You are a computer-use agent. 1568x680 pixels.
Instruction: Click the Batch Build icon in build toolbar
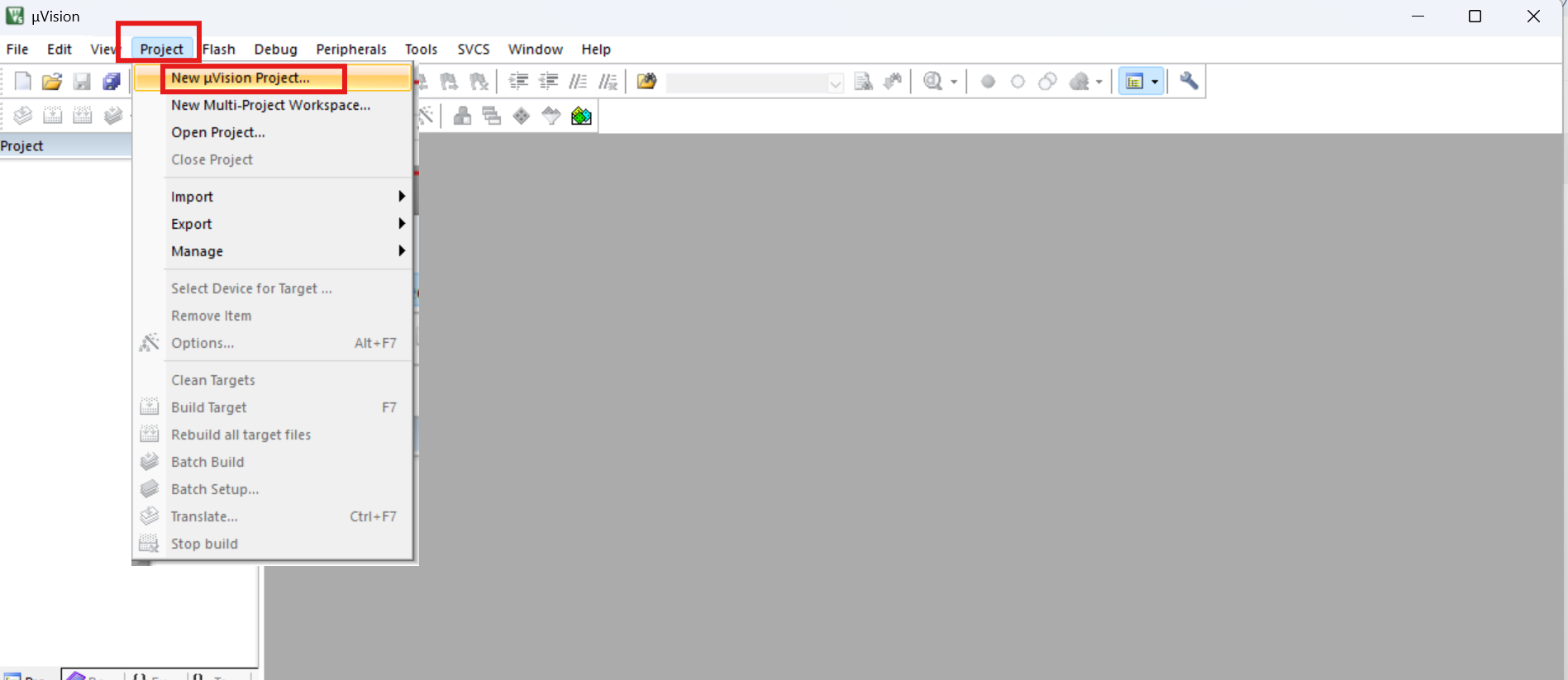113,116
